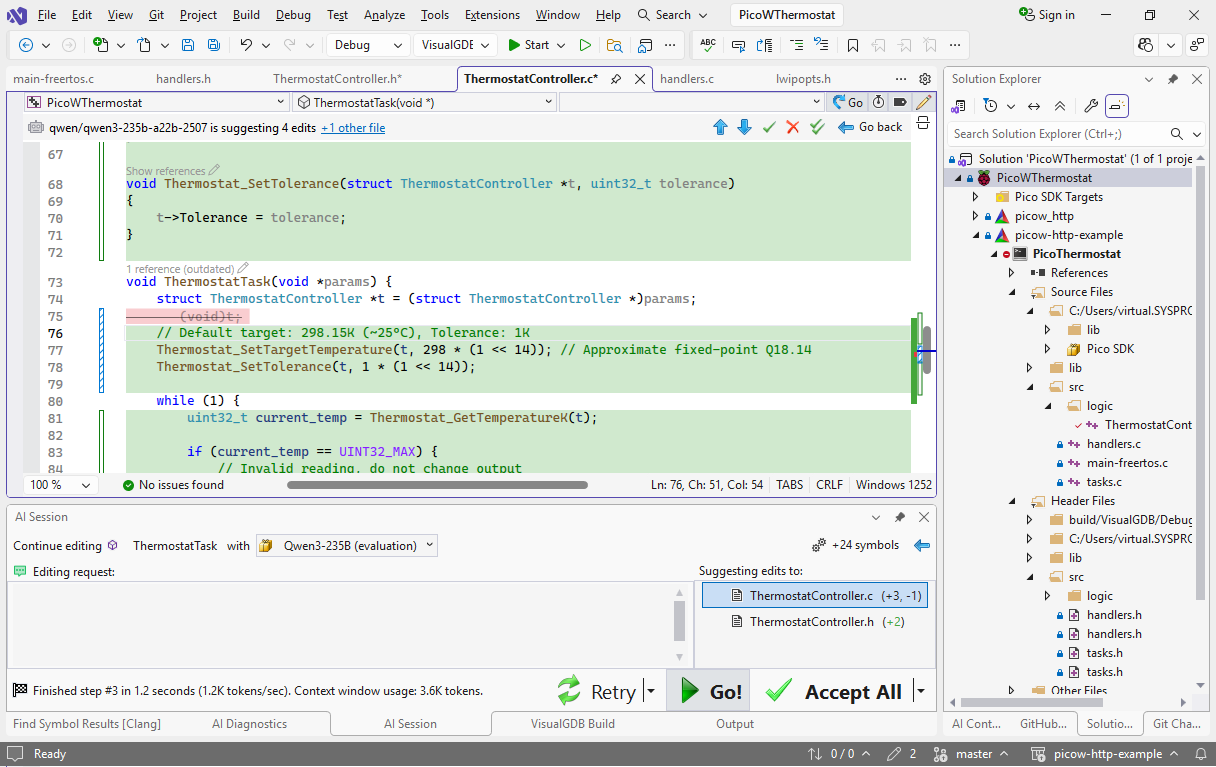Open the Debug configuration dropdown

pos(367,45)
